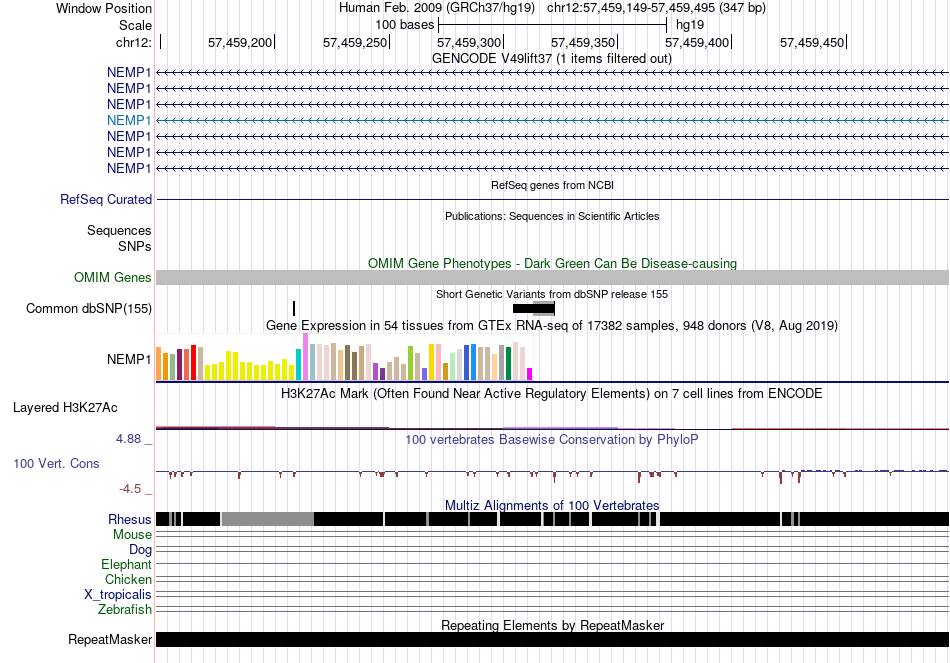Image resolution: width=950 pixels, height=663 pixels.
Task: Open Repeating Elements by RepeatMasker title
Action: tap(552, 625)
